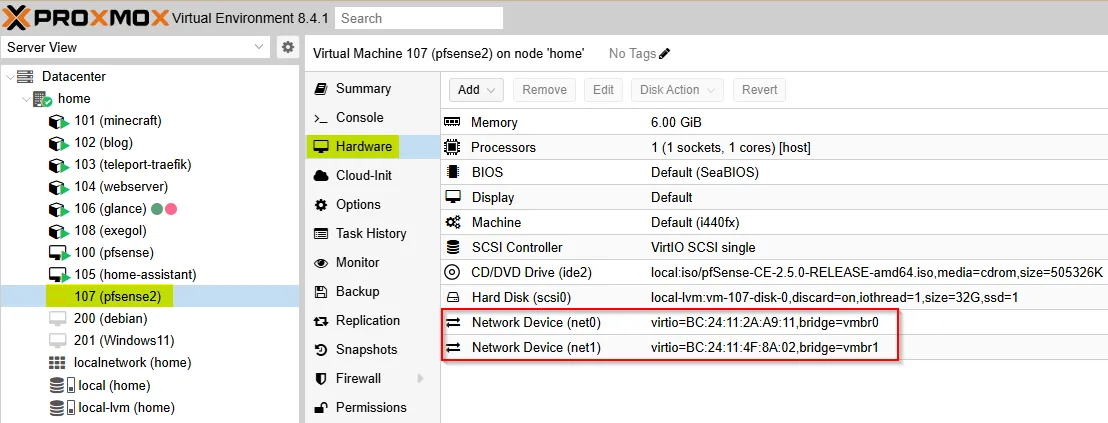Screen dimensions: 1108x423
Task: Switch to the Snapshots tab
Action: click(366, 350)
